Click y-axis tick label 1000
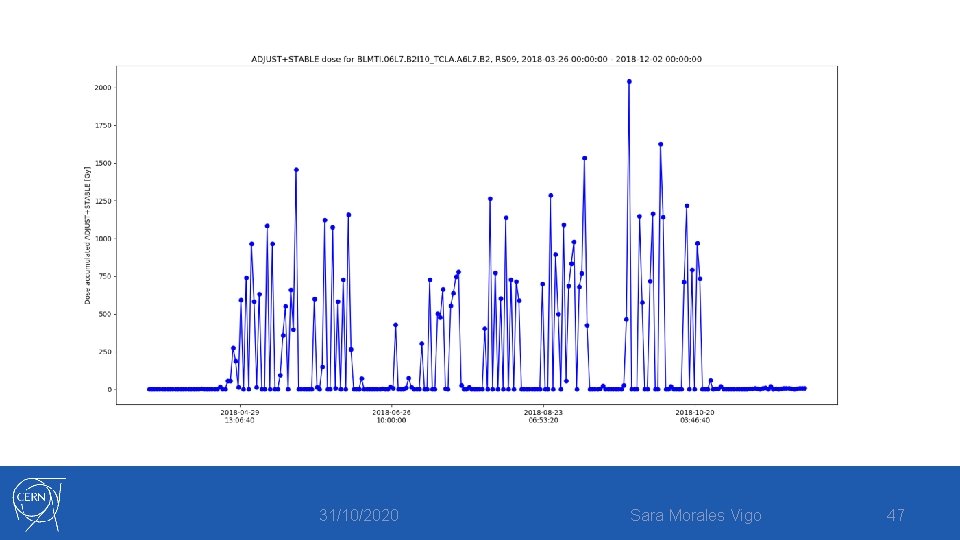Image resolution: width=960 pixels, height=540 pixels. pos(102,239)
